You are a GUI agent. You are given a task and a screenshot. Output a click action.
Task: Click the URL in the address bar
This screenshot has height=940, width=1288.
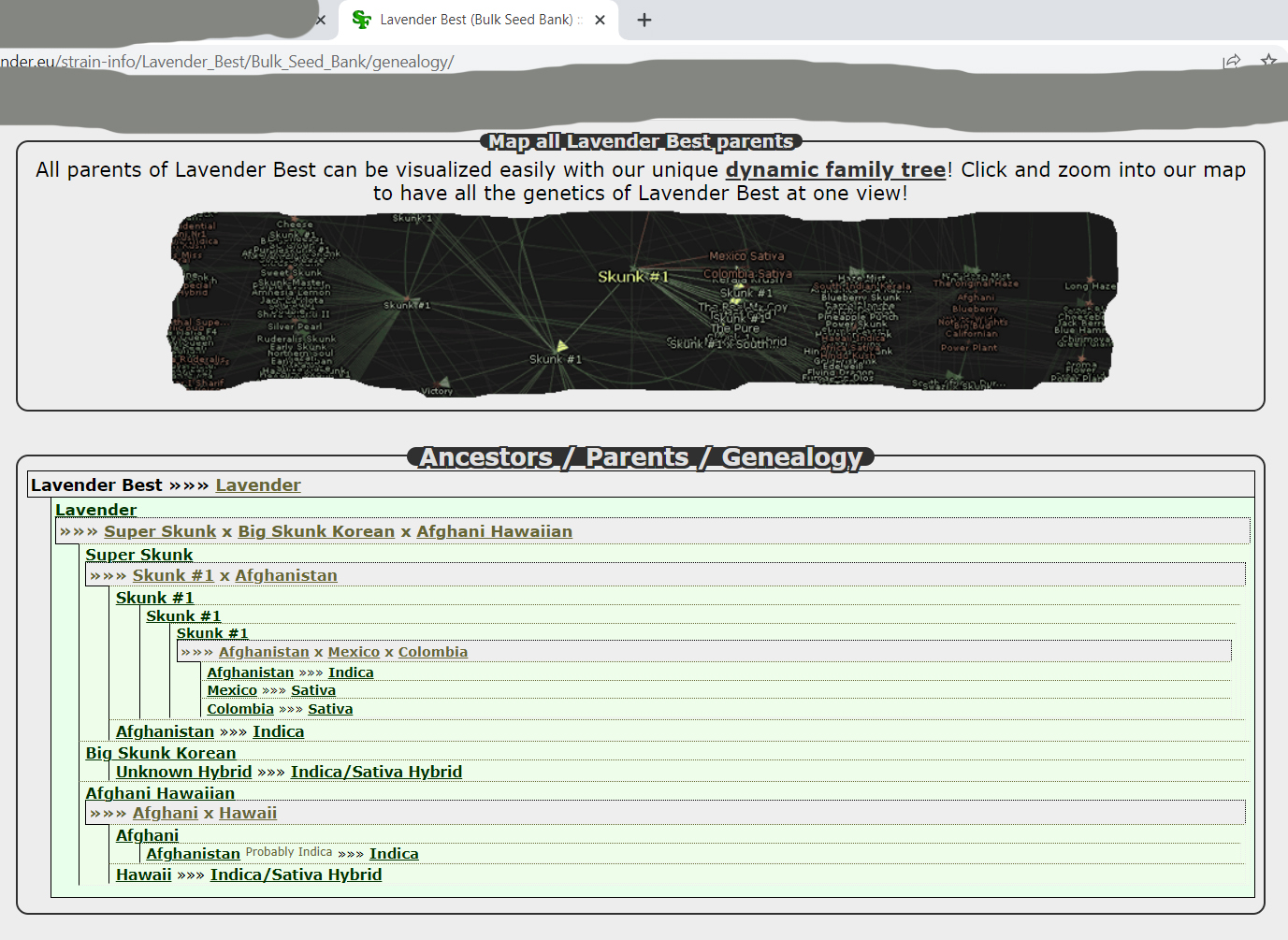coord(227,62)
